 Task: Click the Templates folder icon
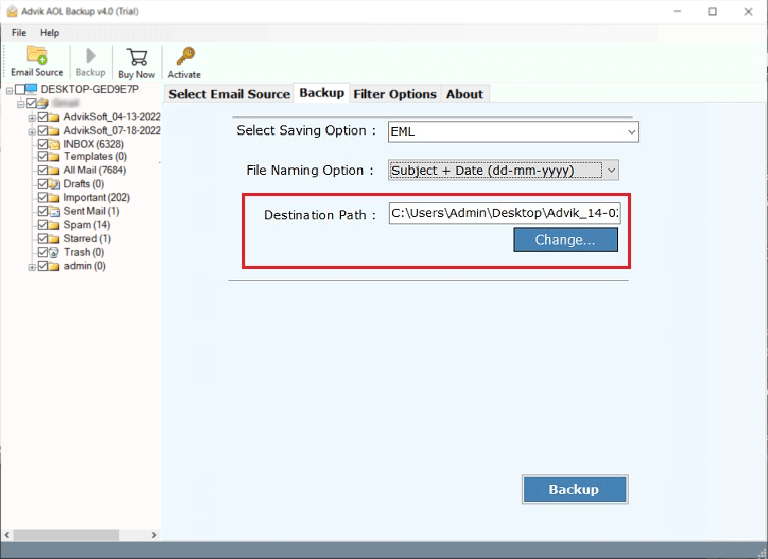[54, 157]
